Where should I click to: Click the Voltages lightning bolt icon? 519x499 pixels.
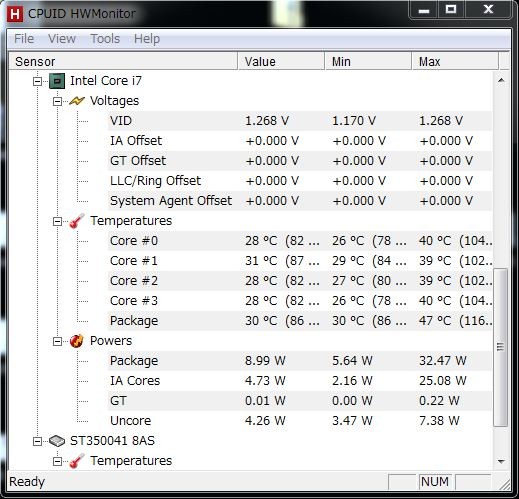77,101
